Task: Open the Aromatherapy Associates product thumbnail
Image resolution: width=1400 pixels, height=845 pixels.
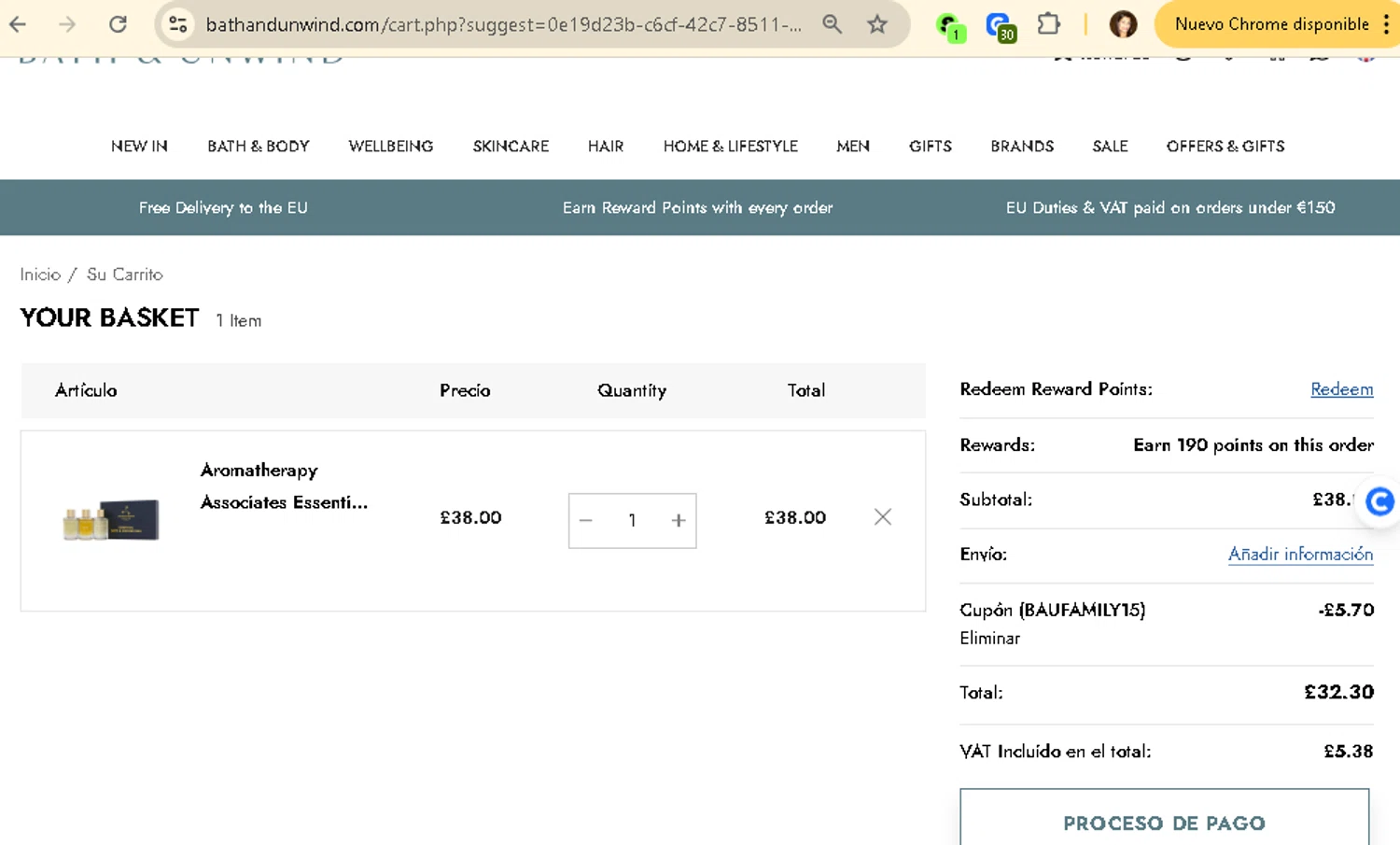Action: click(x=111, y=520)
